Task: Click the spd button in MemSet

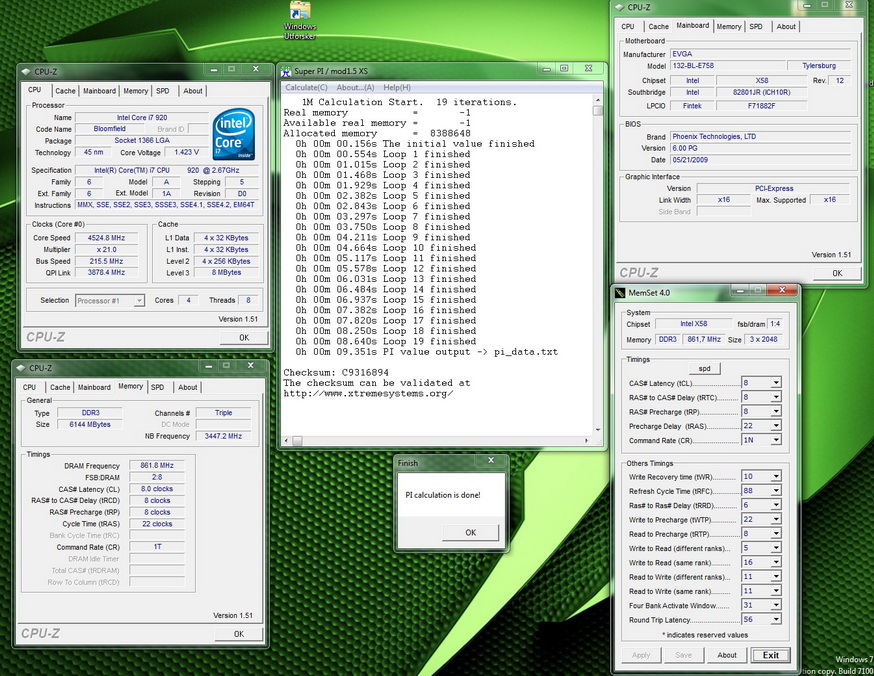Action: (x=705, y=369)
